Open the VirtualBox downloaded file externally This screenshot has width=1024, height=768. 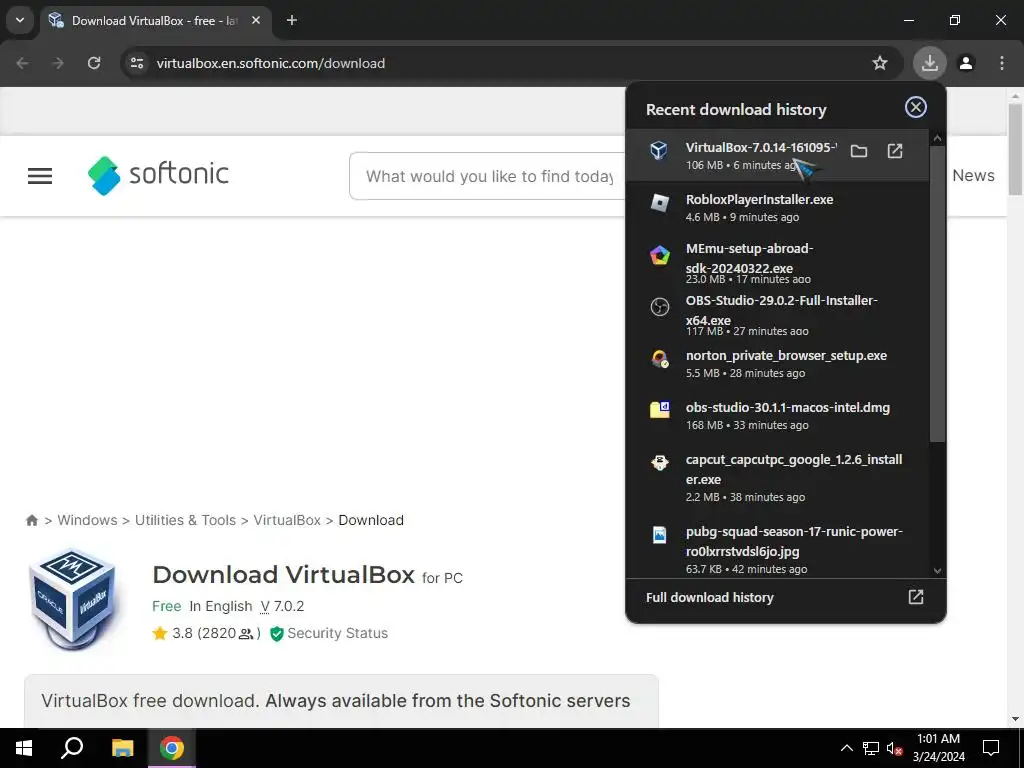click(x=895, y=152)
